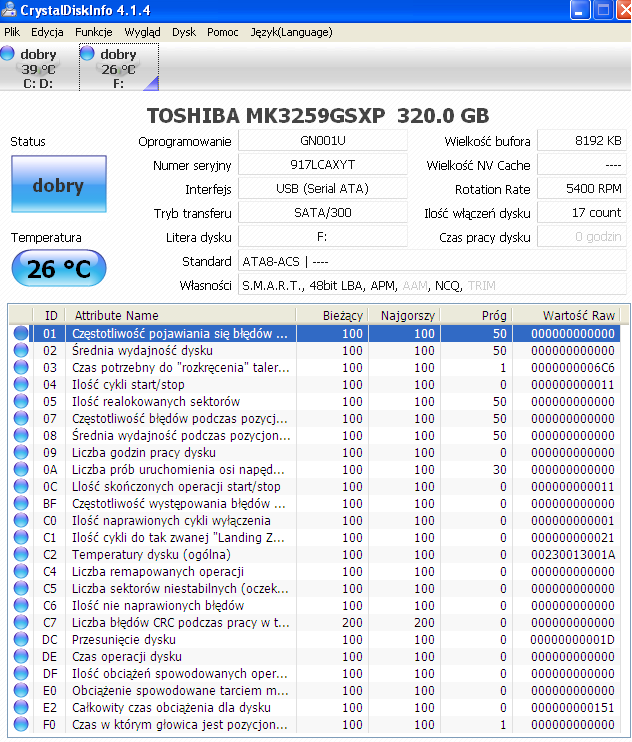Click the blue status icon of row 01
The height and width of the screenshot is (742, 632).
coord(21,333)
